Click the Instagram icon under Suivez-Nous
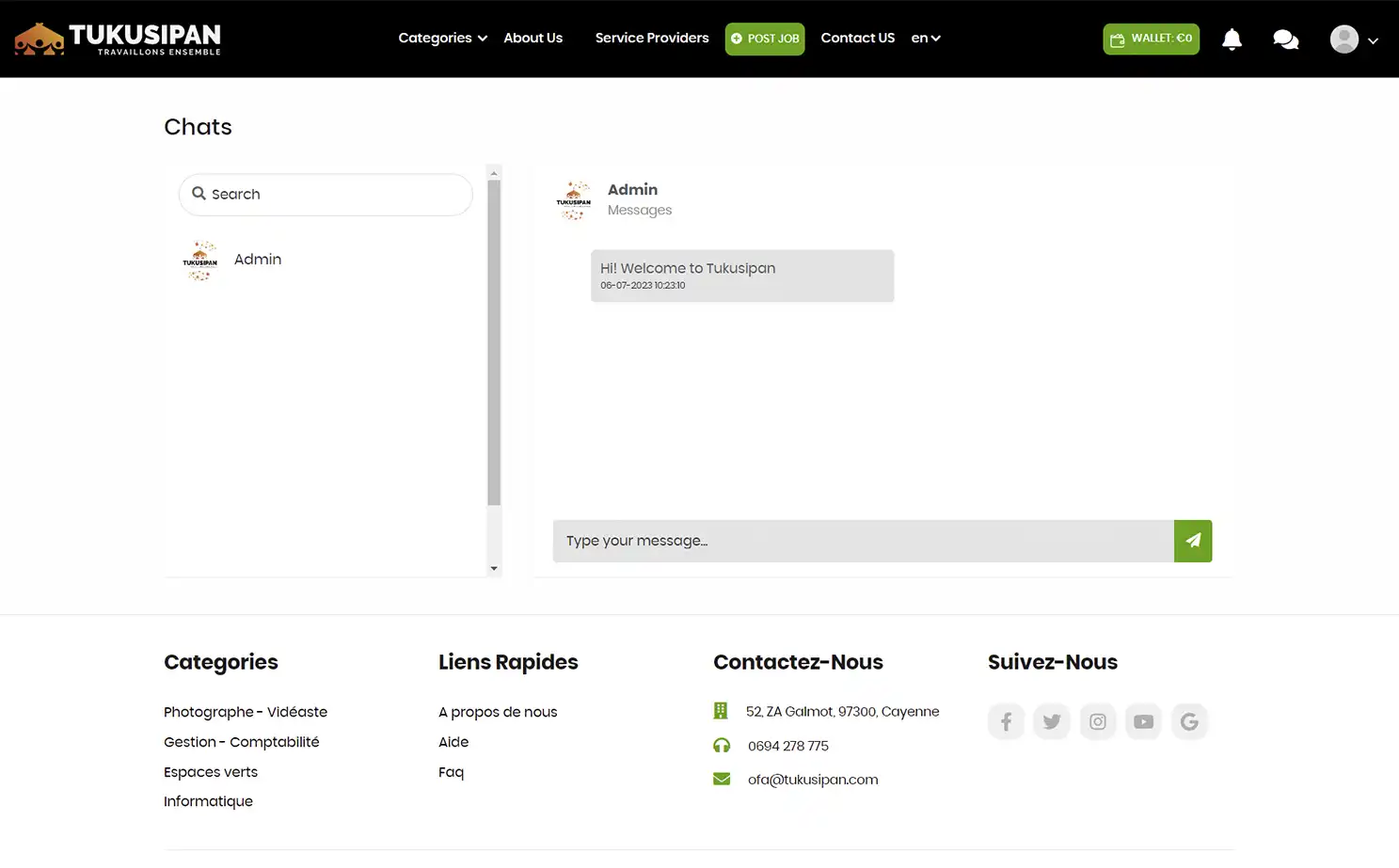 pyautogui.click(x=1097, y=721)
